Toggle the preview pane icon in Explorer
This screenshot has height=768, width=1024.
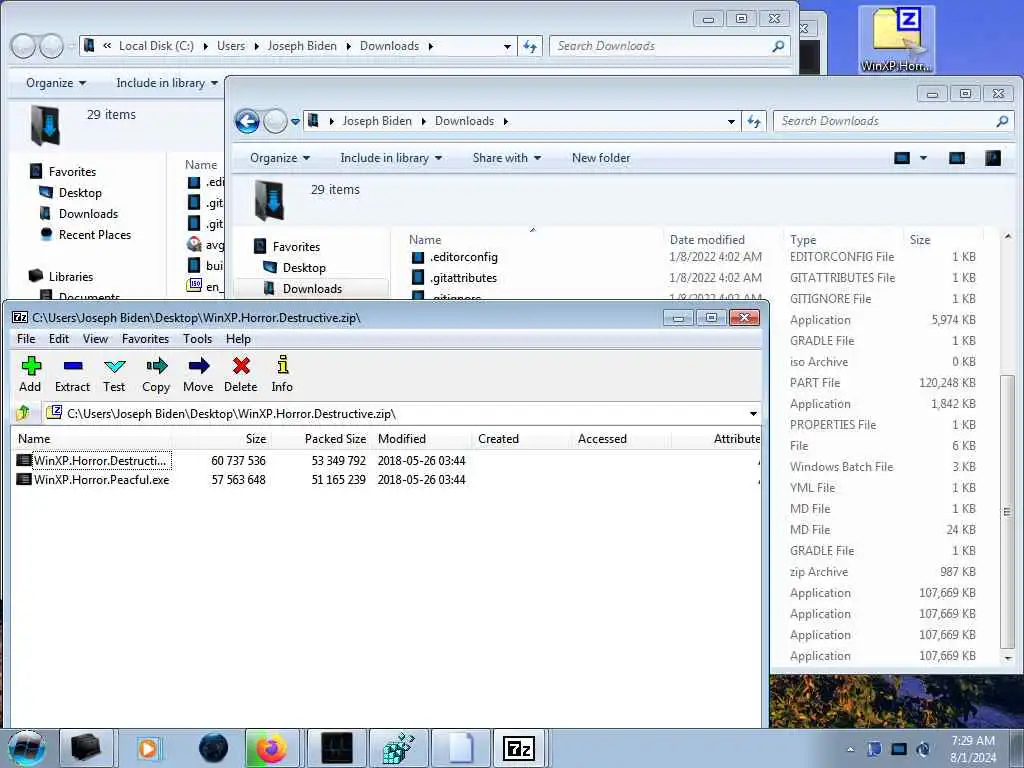click(957, 158)
